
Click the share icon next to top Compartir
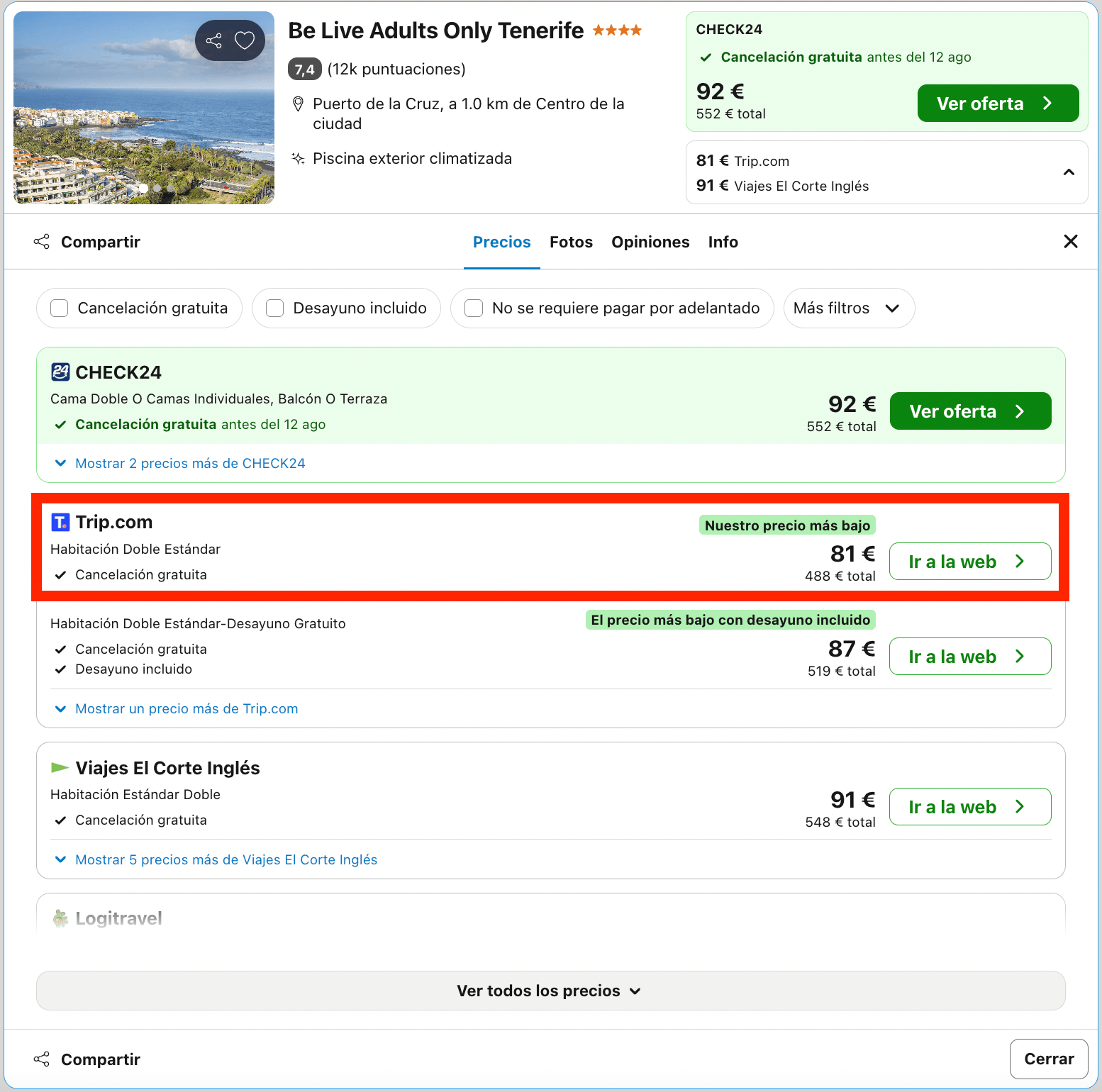(42, 242)
